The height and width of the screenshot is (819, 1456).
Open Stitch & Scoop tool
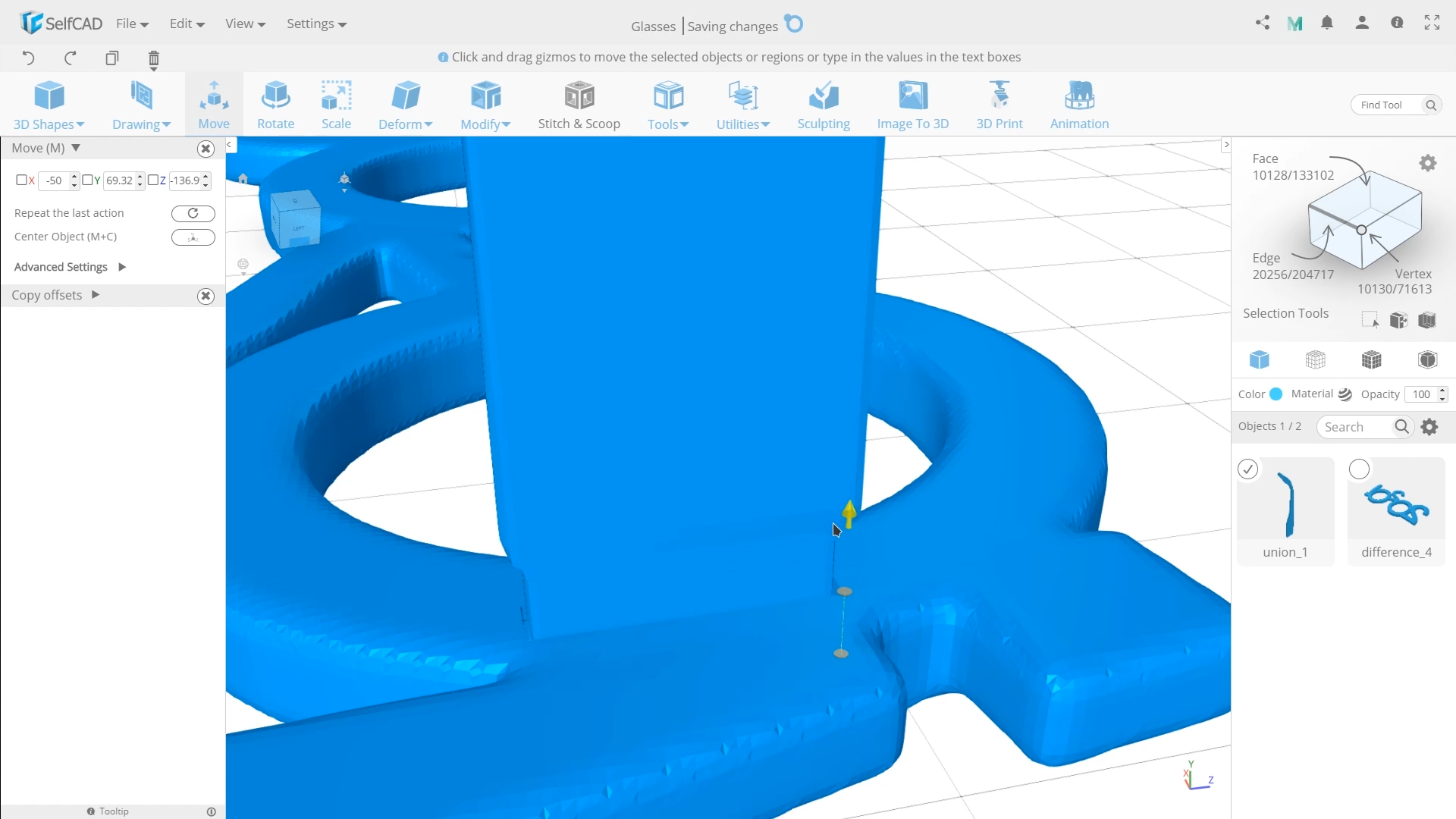[579, 105]
